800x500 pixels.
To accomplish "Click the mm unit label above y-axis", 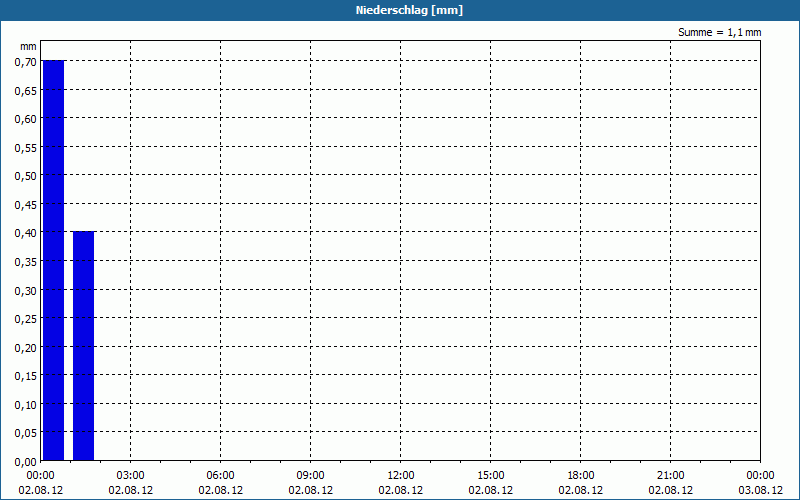I will (28, 46).
